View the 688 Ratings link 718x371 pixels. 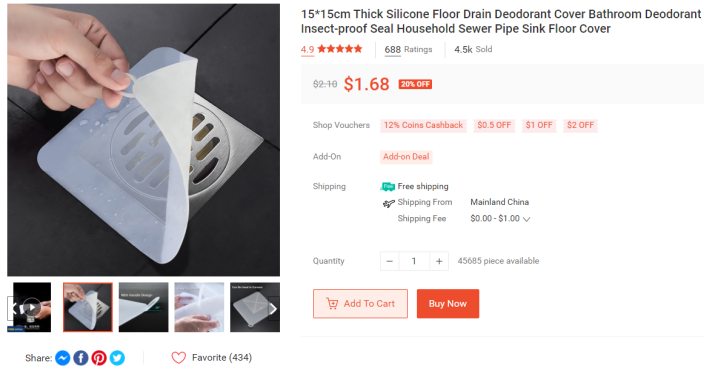pos(408,49)
